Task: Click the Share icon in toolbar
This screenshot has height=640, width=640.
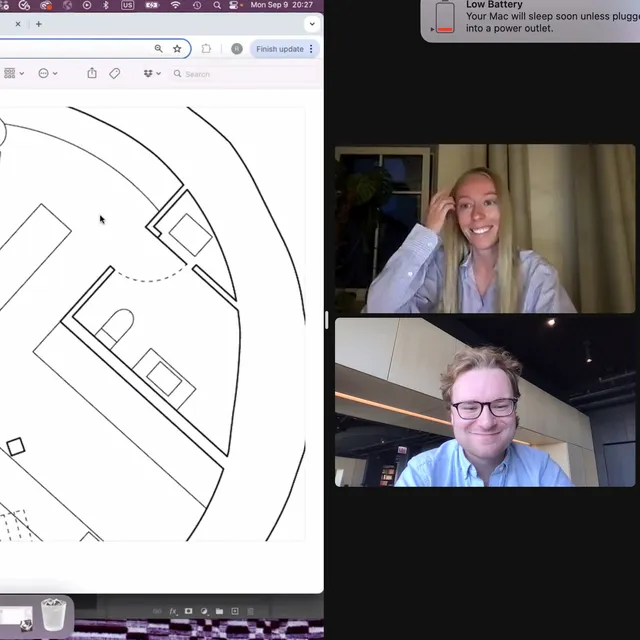Action: point(92,73)
